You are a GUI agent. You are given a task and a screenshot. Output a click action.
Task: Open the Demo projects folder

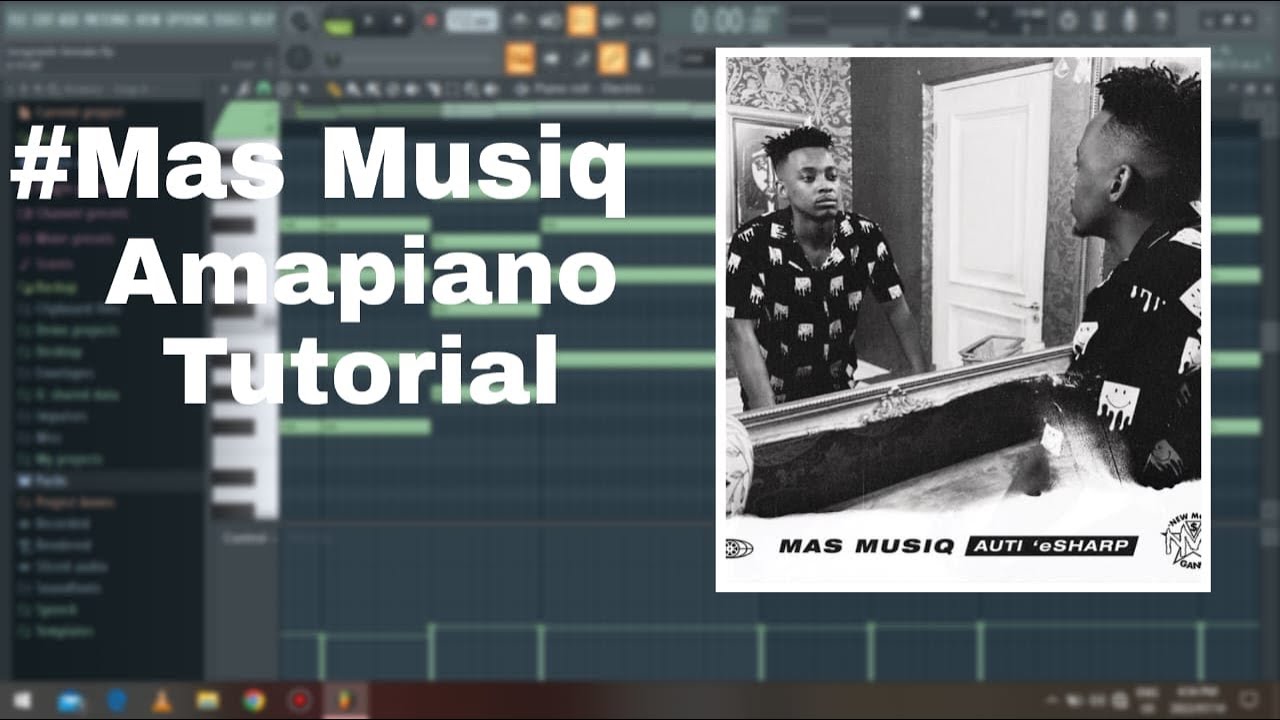[69, 330]
